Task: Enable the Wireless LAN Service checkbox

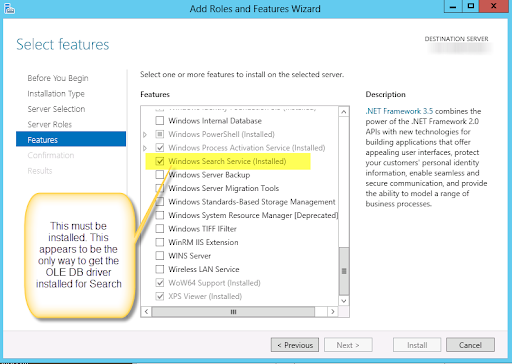Action: pyautogui.click(x=160, y=269)
